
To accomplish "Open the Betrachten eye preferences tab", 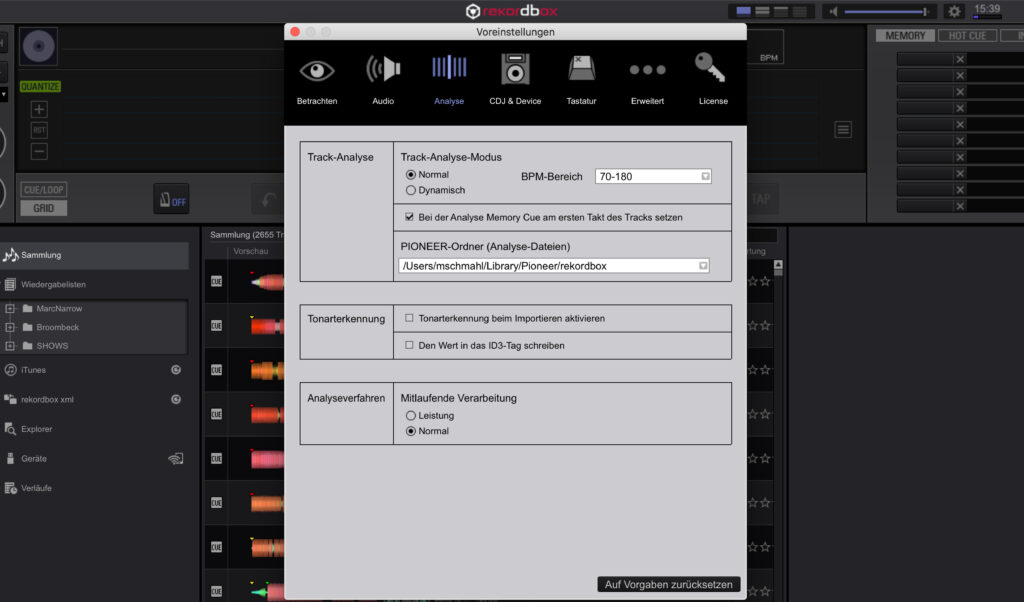I will pos(317,80).
